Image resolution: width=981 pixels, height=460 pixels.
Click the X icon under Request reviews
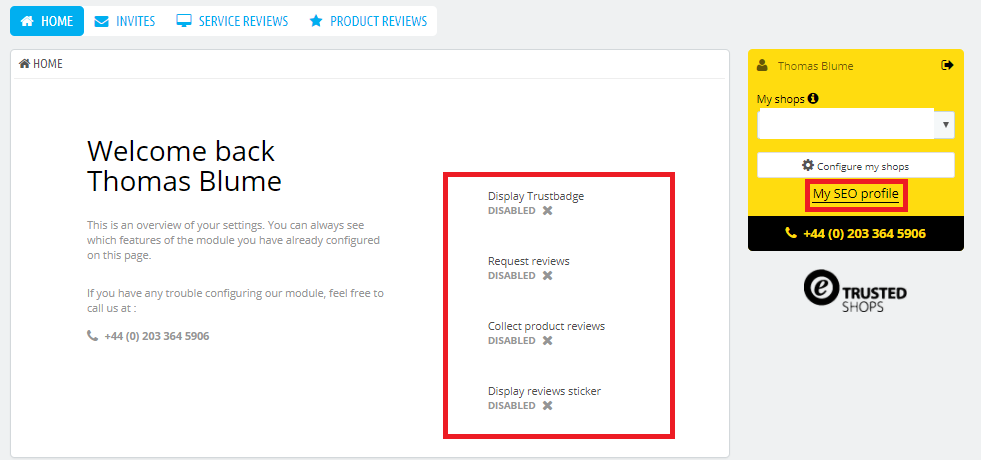[547, 275]
